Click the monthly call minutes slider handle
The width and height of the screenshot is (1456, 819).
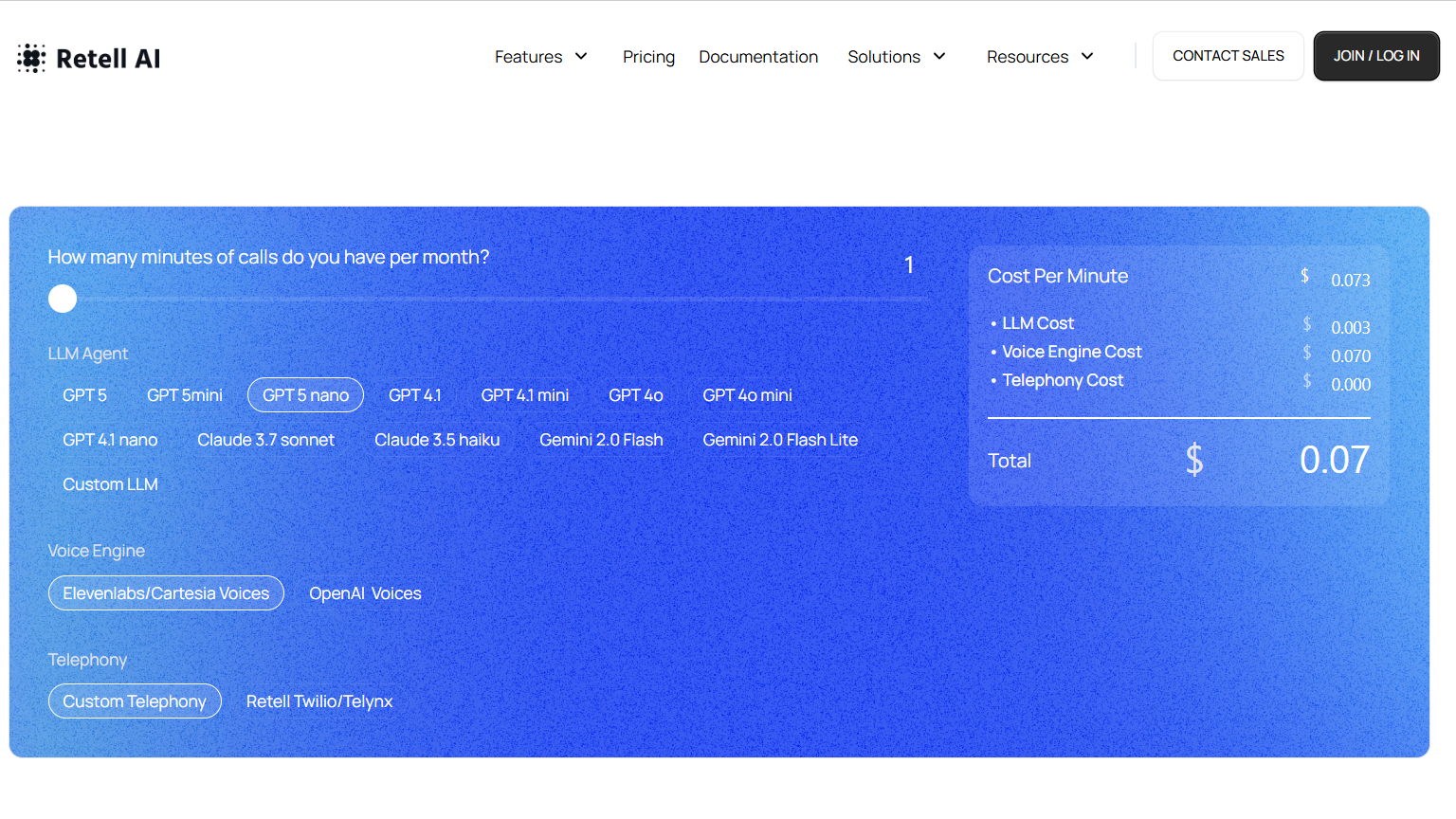coord(63,299)
